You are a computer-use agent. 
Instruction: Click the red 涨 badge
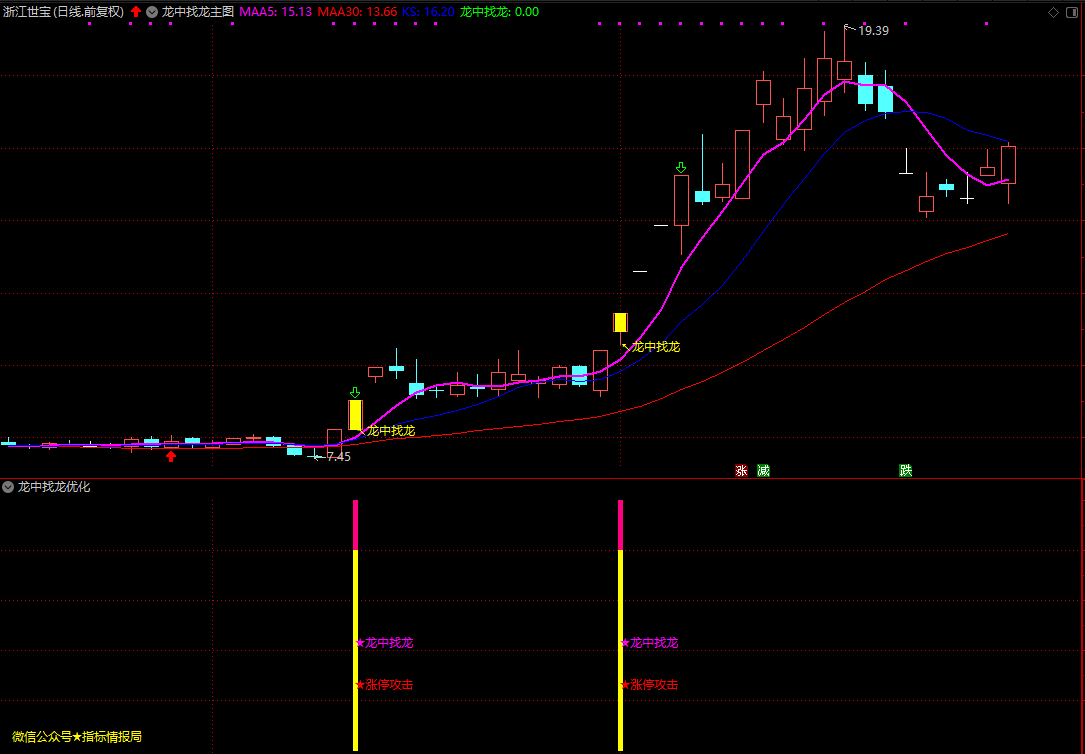[x=741, y=471]
